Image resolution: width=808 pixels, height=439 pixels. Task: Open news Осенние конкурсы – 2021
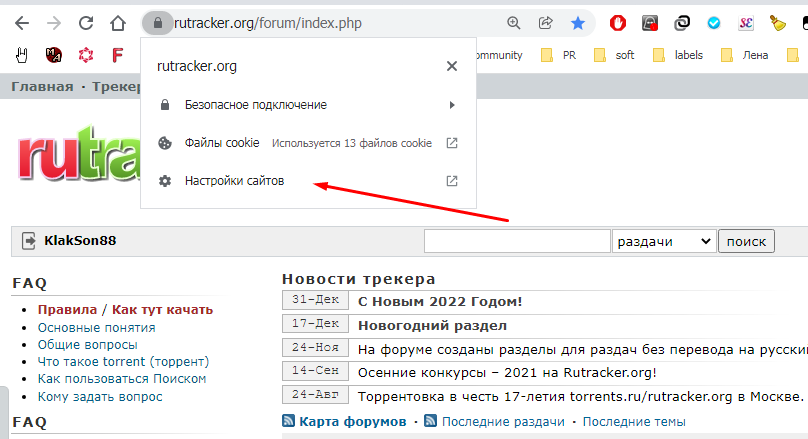[507, 373]
